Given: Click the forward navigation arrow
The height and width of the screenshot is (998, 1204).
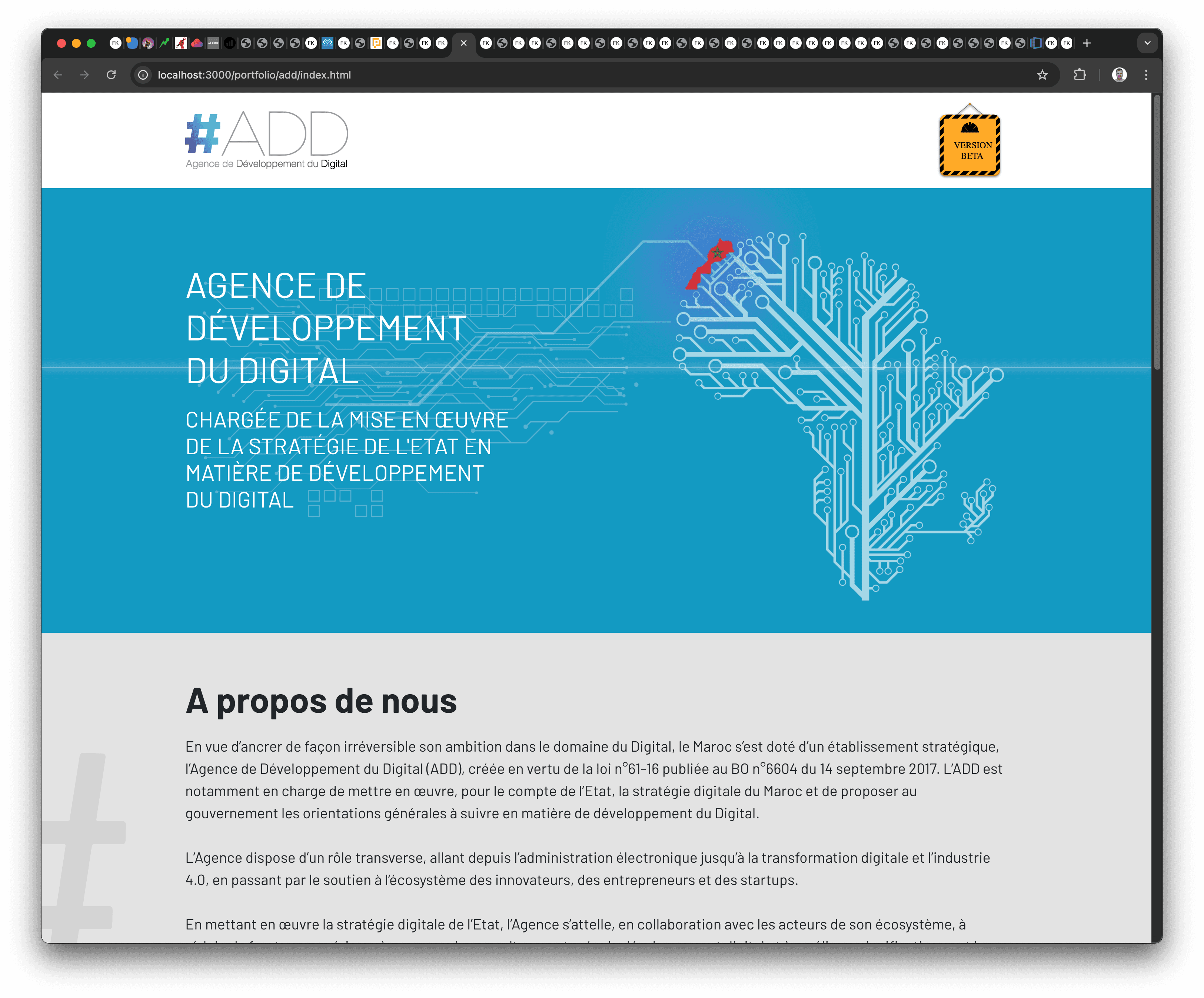Looking at the screenshot, I should 84,75.
